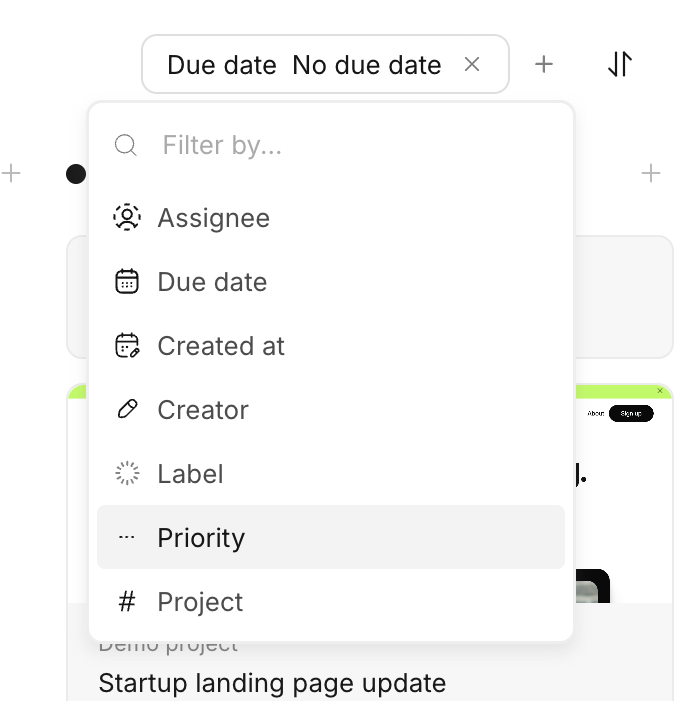The width and height of the screenshot is (689, 701).
Task: Click the Created at calendar icon
Action: (x=127, y=346)
